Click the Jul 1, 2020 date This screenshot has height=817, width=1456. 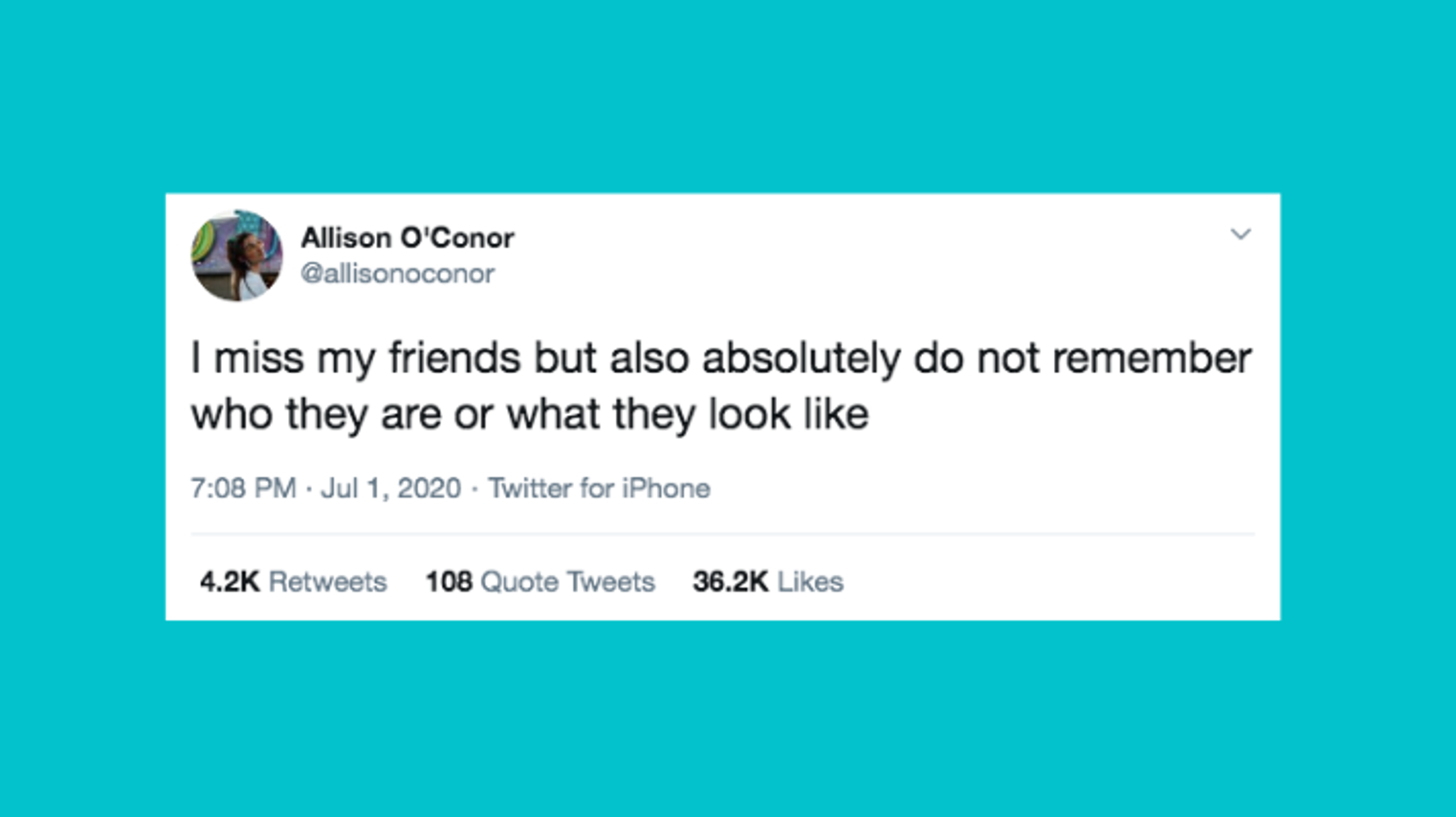coord(391,487)
